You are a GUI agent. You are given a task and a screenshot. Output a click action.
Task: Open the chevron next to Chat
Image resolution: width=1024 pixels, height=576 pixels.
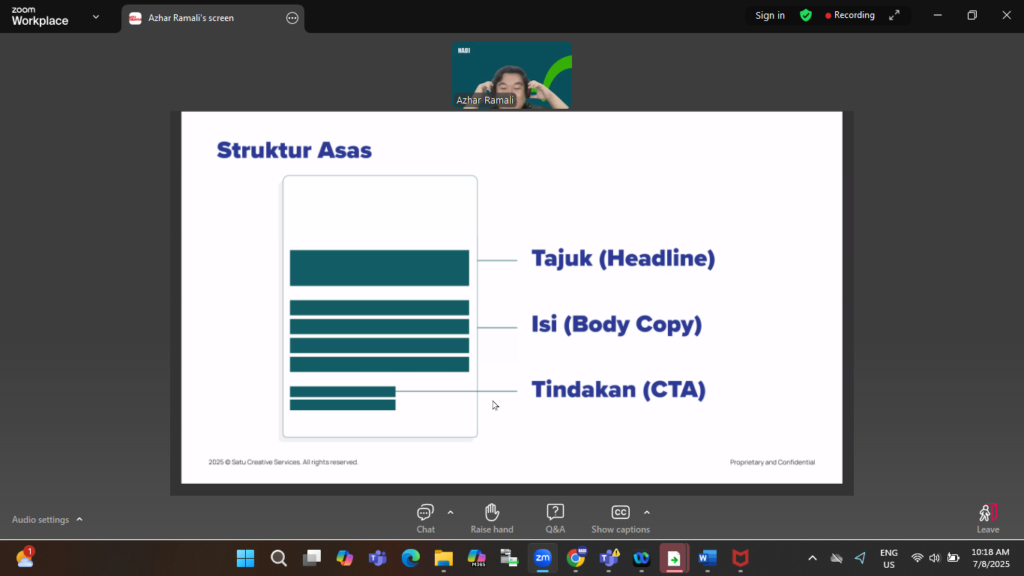450,512
